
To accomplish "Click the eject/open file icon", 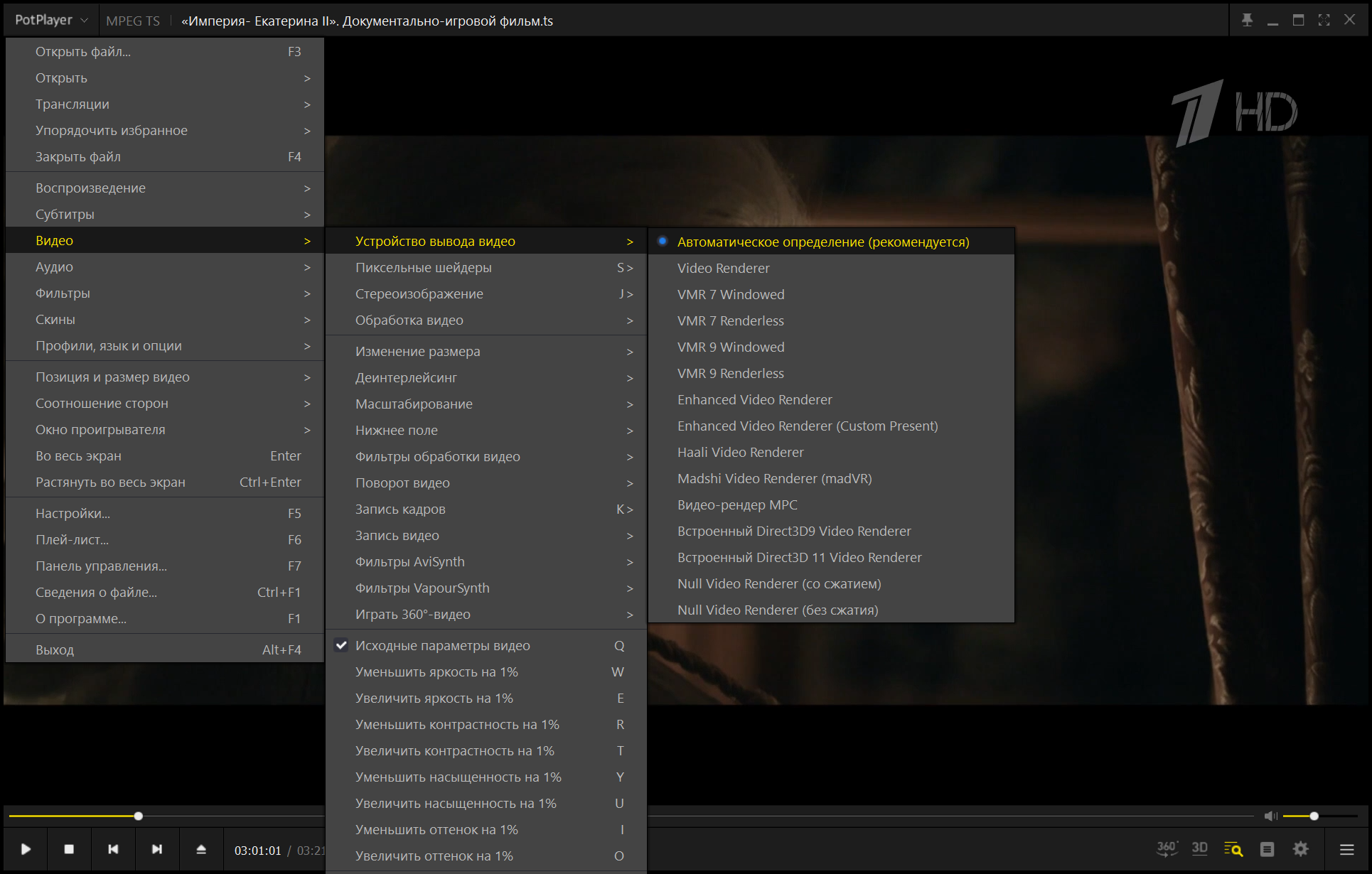I will pos(201,849).
